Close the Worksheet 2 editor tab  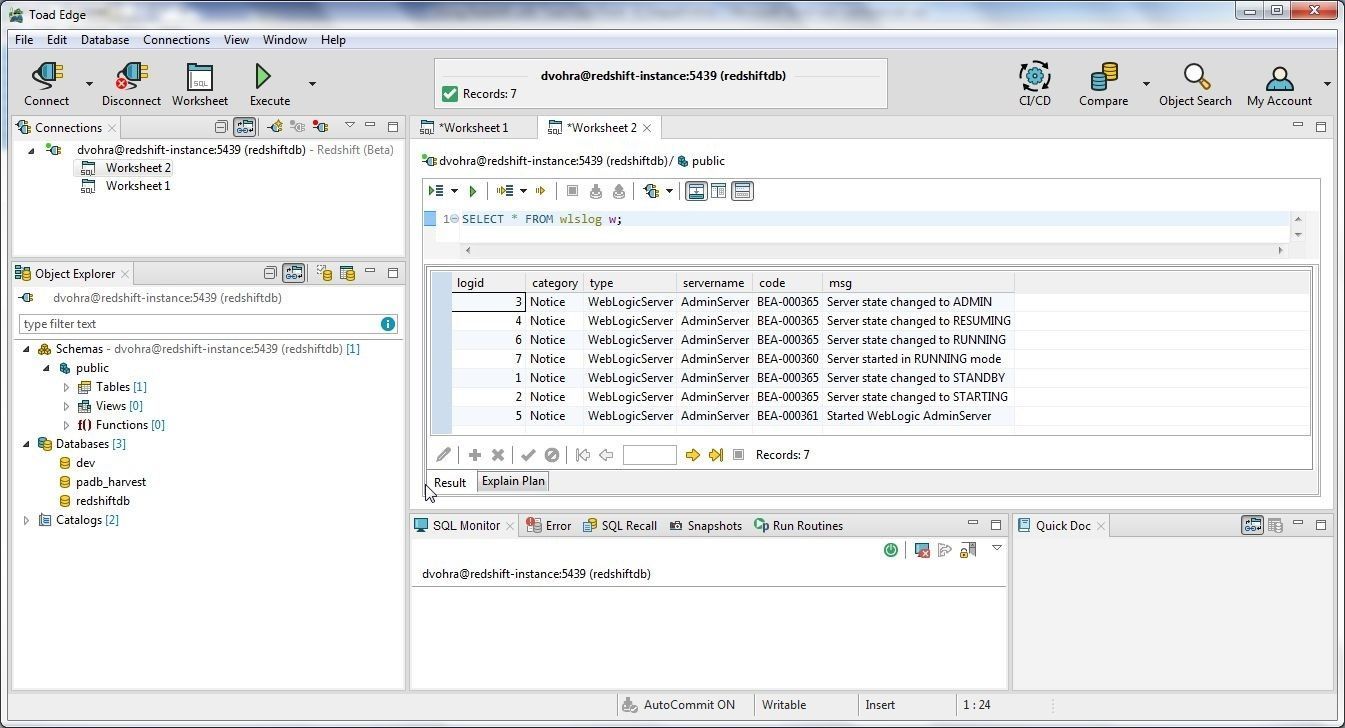tap(647, 128)
